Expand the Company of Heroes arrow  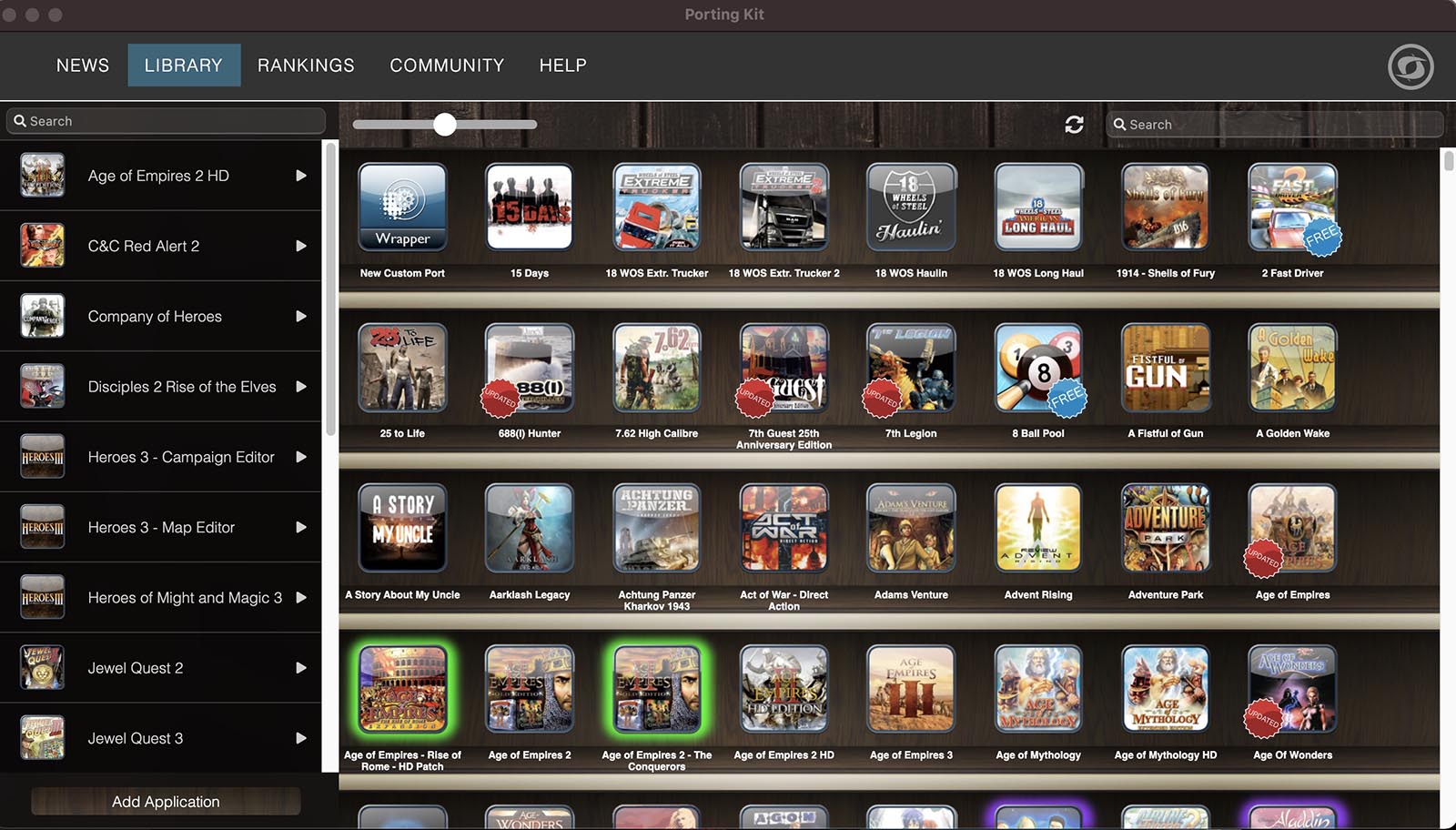click(300, 317)
